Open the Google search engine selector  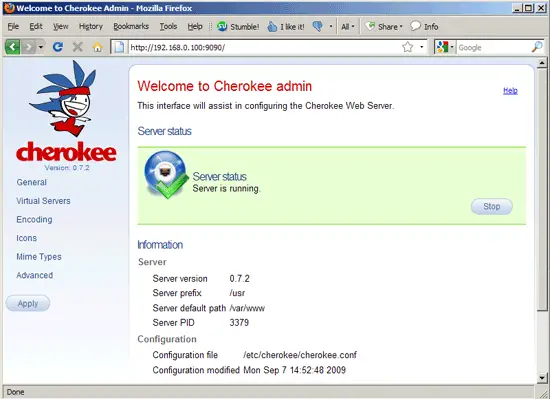445,47
